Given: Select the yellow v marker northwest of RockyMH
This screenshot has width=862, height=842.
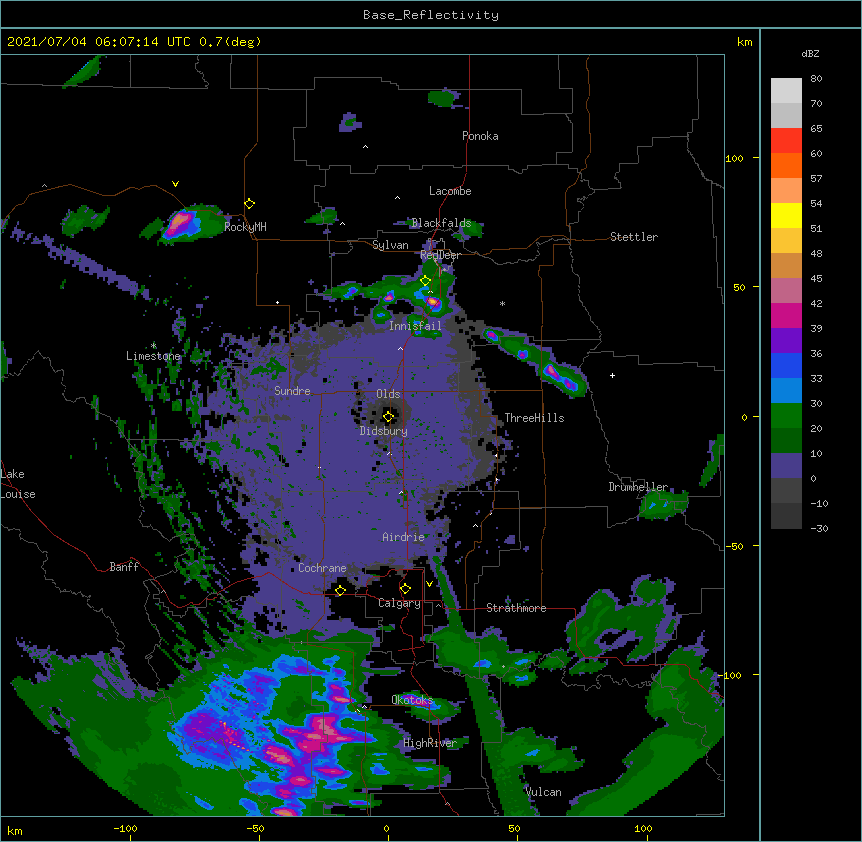Looking at the screenshot, I should (x=175, y=184).
